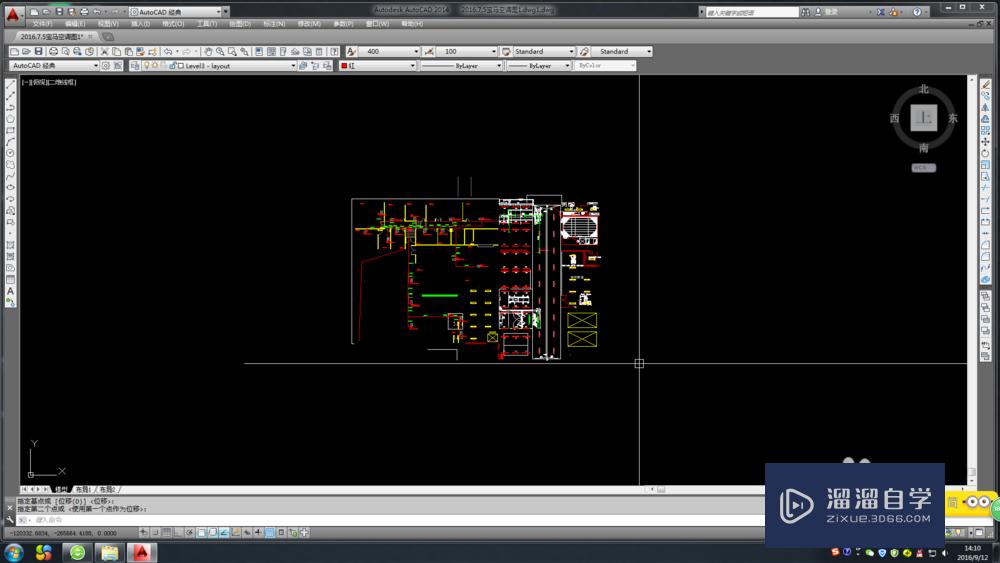Open the 红 object color dropdown

378,66
